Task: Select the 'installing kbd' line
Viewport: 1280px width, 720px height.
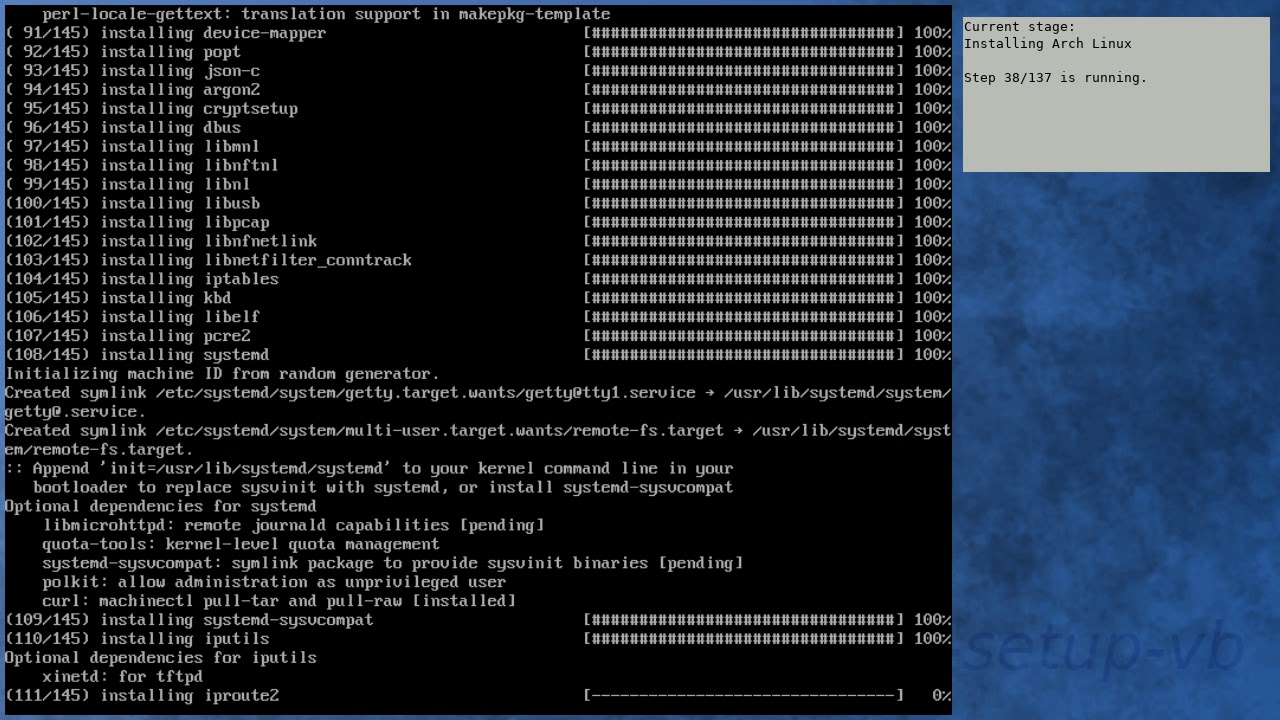Action: 478,299
